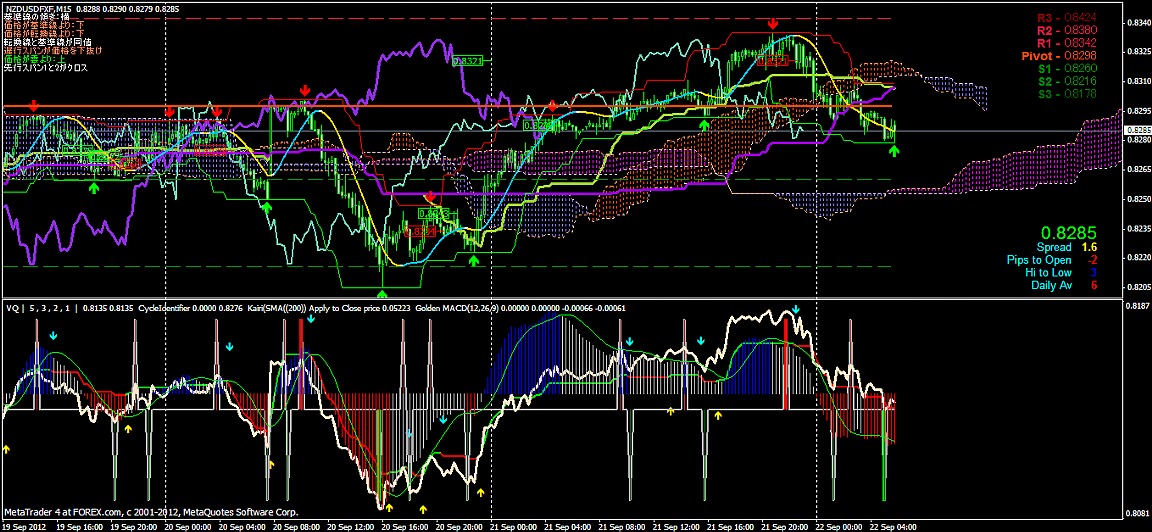
Task: Click the red sell arrow above the chart's highest peak
Action: tap(773, 24)
